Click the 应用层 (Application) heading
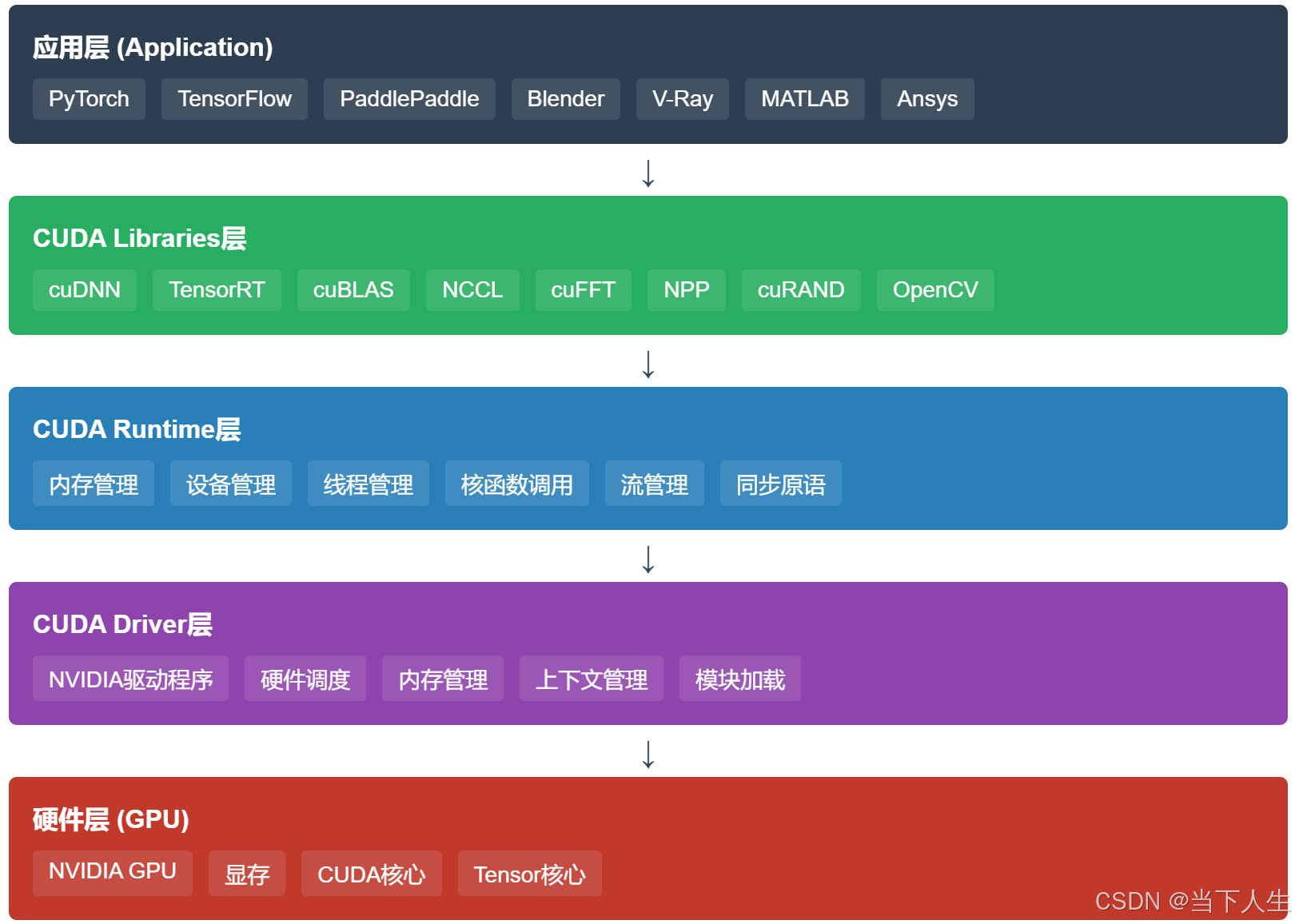1295x924 pixels. 153,47
